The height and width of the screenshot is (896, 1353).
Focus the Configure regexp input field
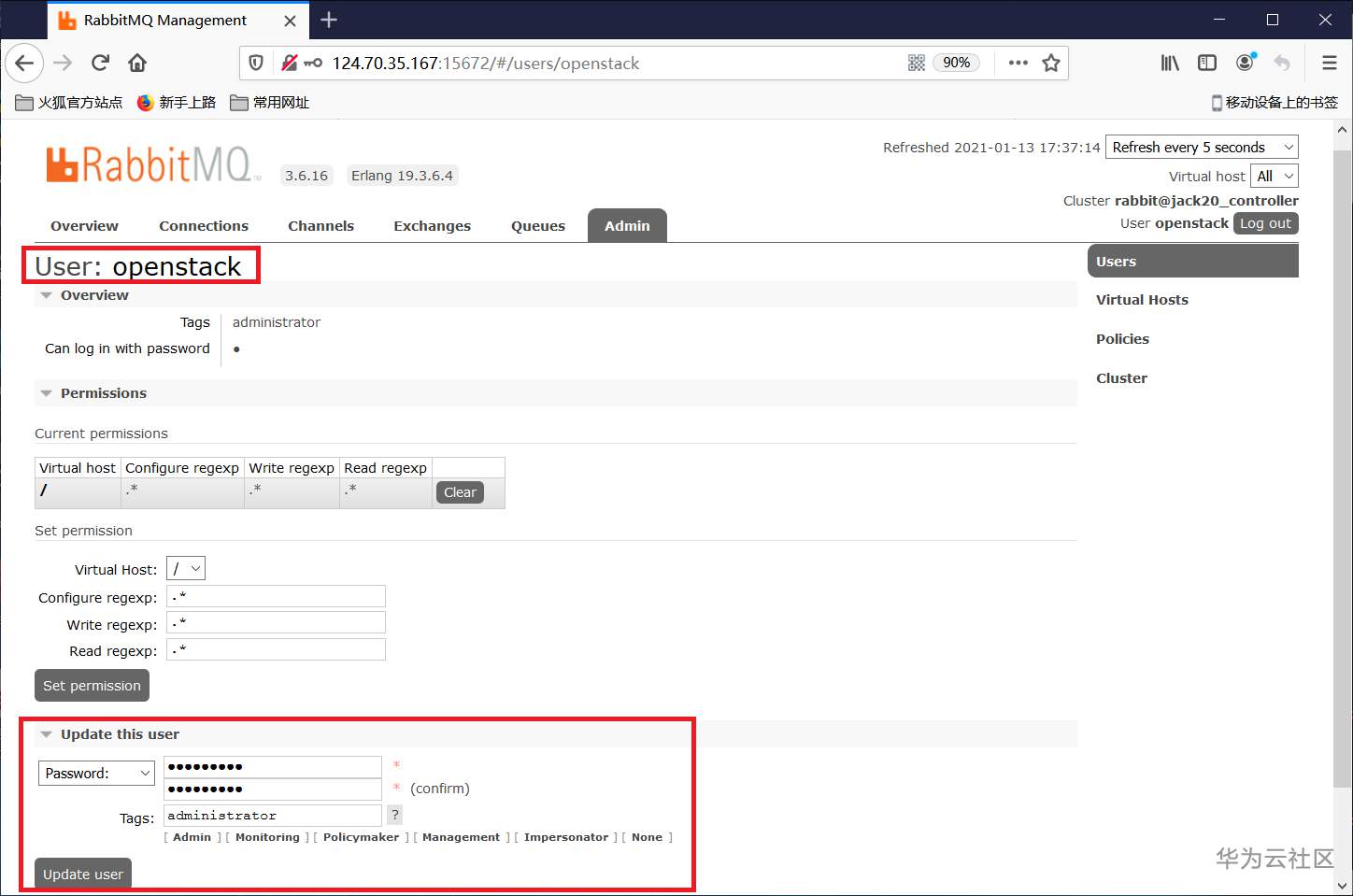(x=276, y=596)
